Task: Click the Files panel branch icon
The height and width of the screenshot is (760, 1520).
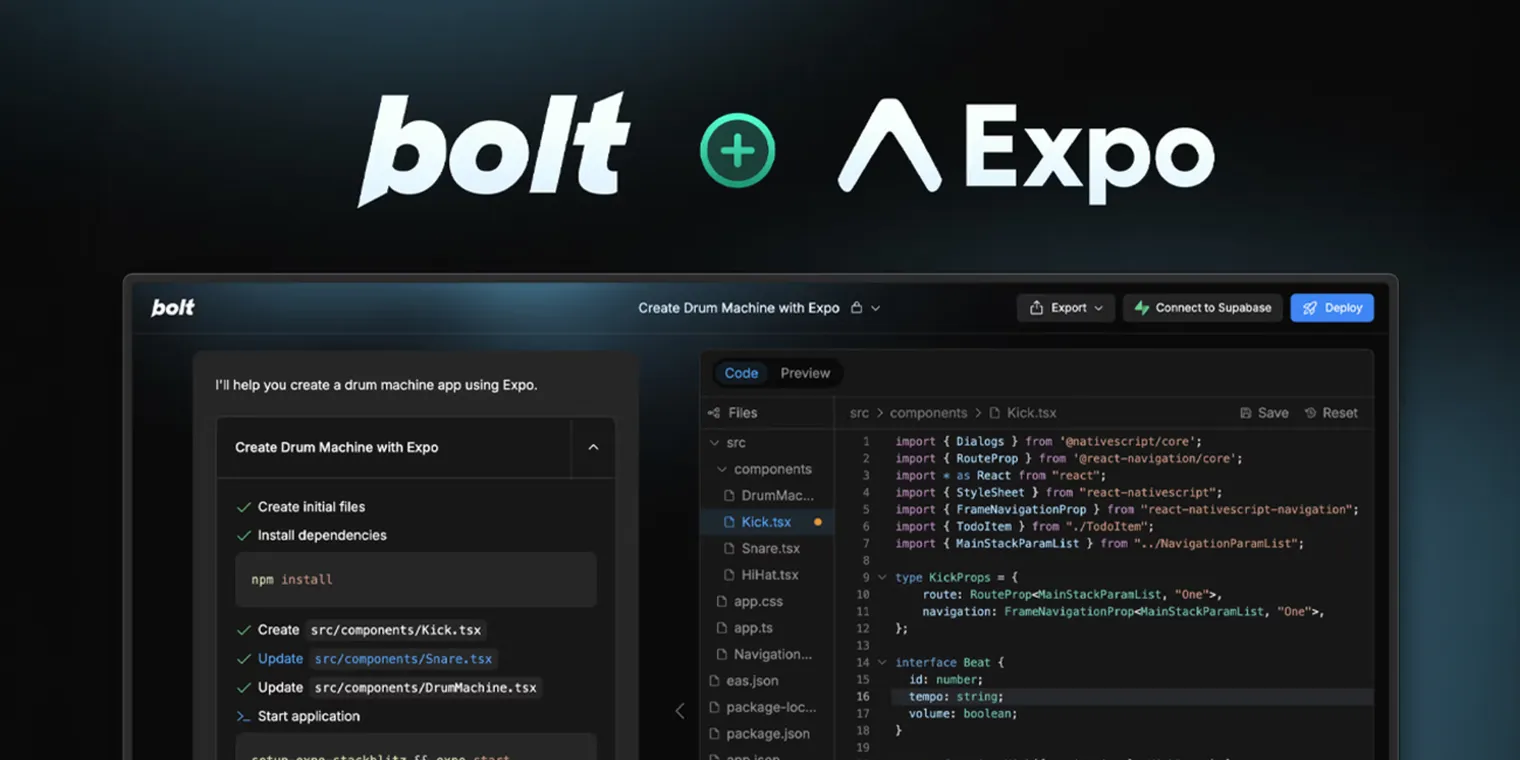Action: pos(714,412)
